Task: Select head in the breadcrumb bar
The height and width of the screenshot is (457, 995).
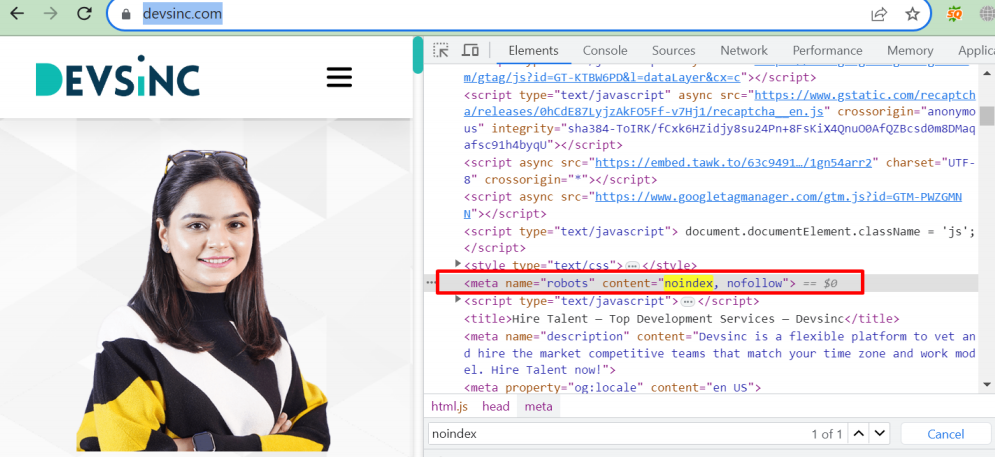Action: [x=496, y=406]
